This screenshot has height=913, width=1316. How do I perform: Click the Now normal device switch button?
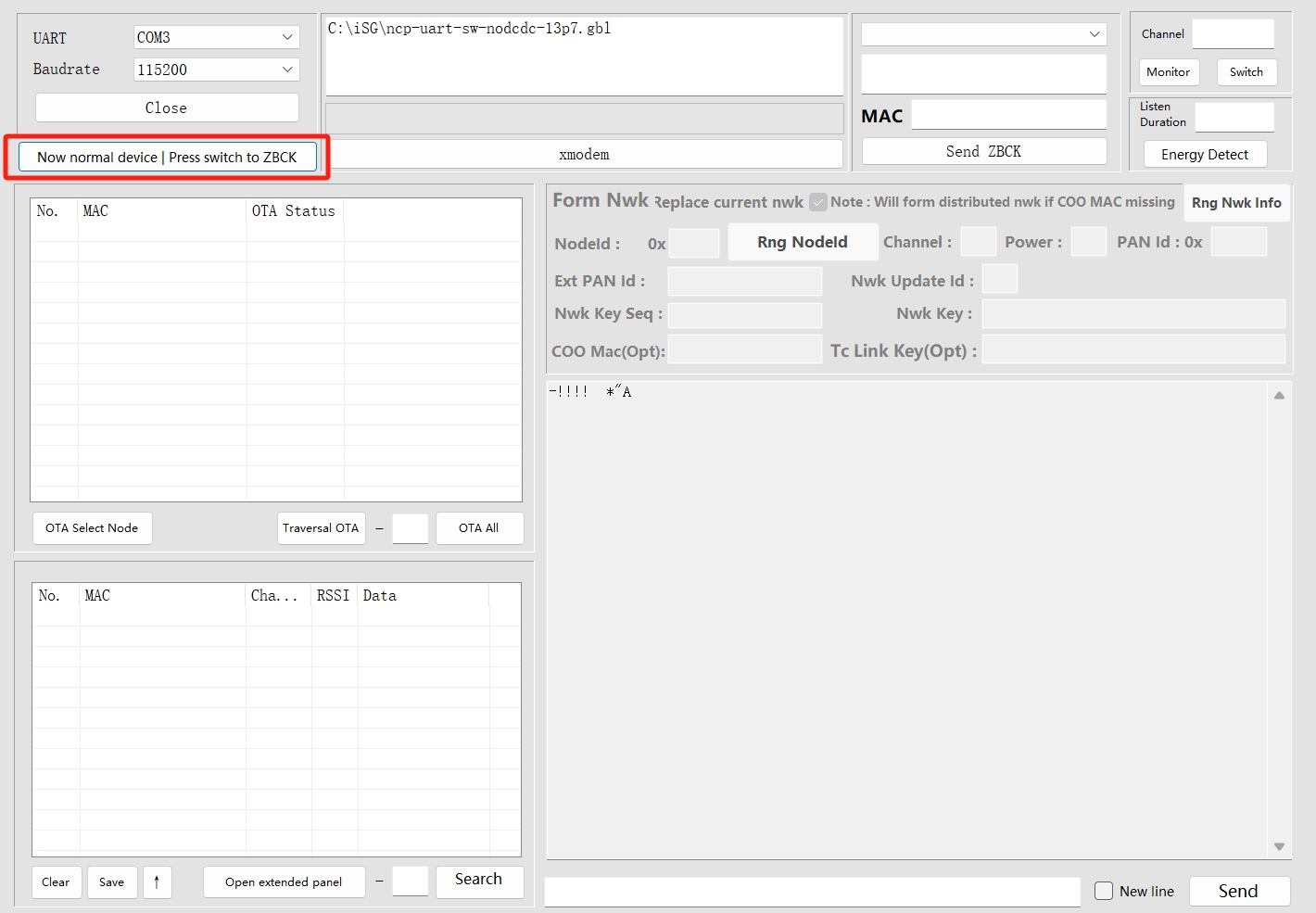click(x=168, y=157)
